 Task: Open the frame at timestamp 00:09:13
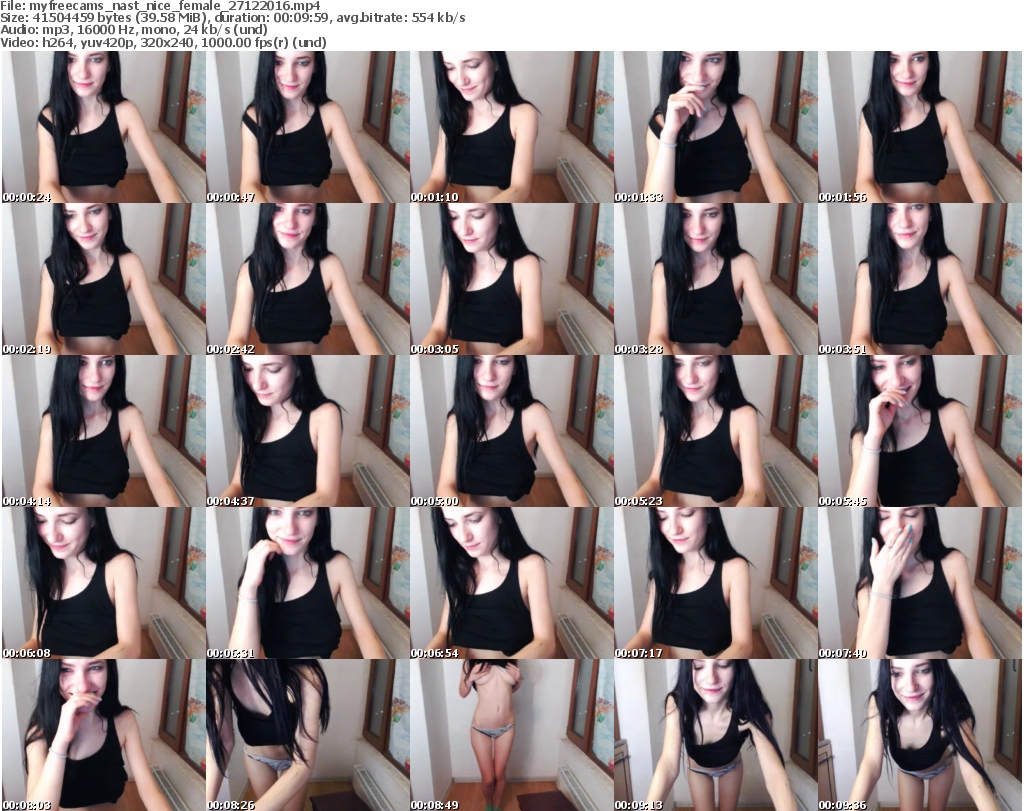point(716,735)
